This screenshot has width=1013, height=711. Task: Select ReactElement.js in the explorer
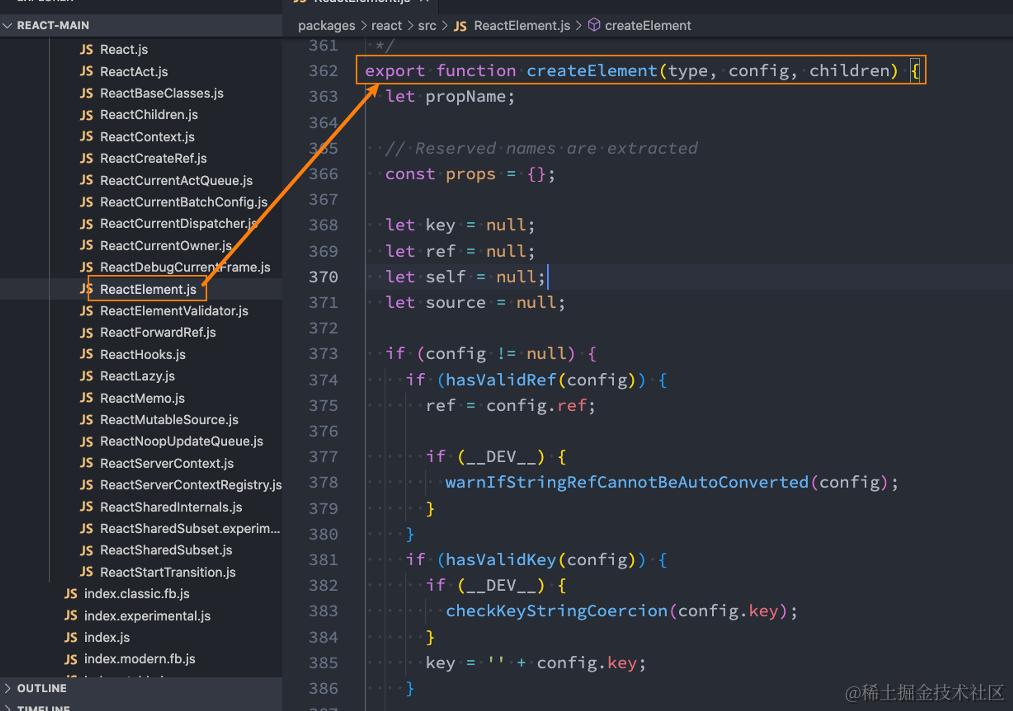148,289
